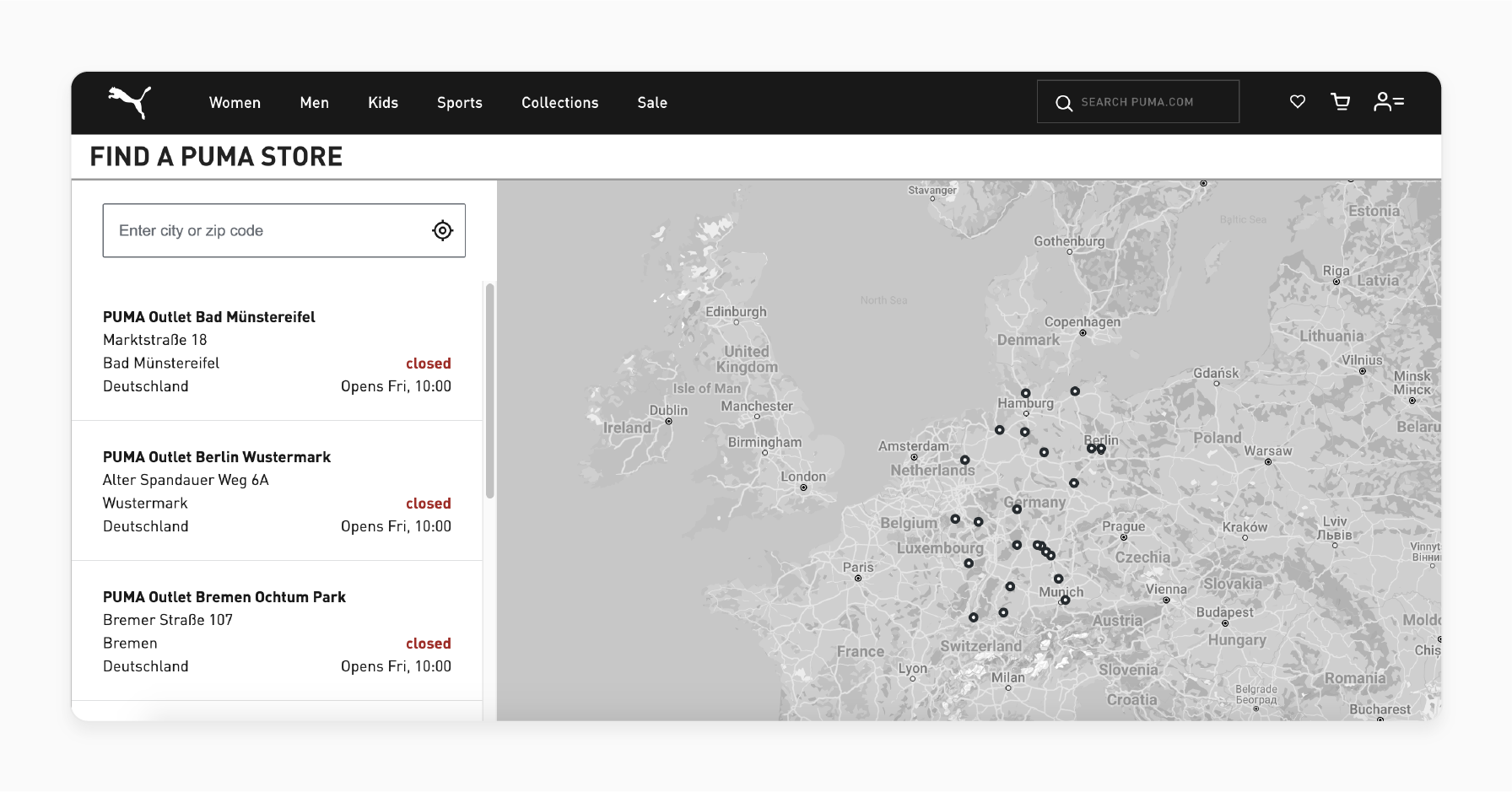
Task: Open the Sports menu
Action: tap(460, 103)
